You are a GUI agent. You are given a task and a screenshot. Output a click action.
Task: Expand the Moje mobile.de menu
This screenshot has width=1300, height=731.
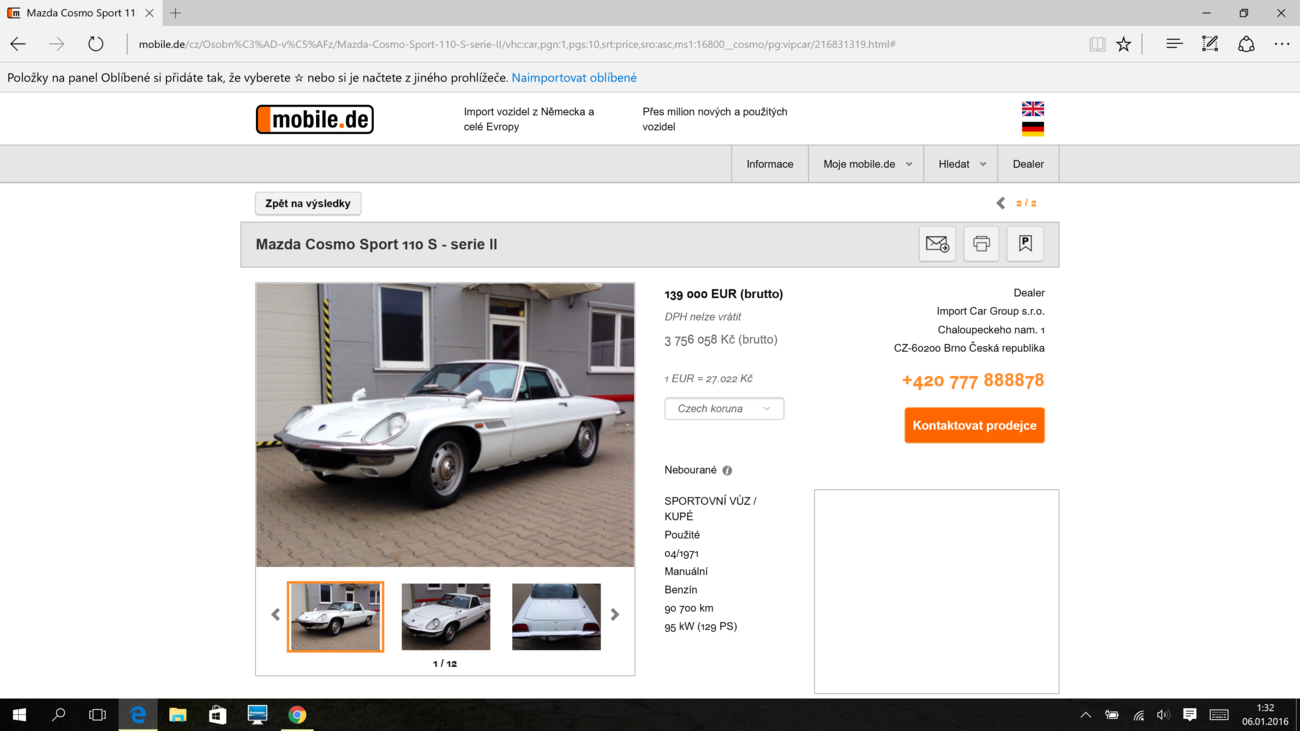coord(866,164)
